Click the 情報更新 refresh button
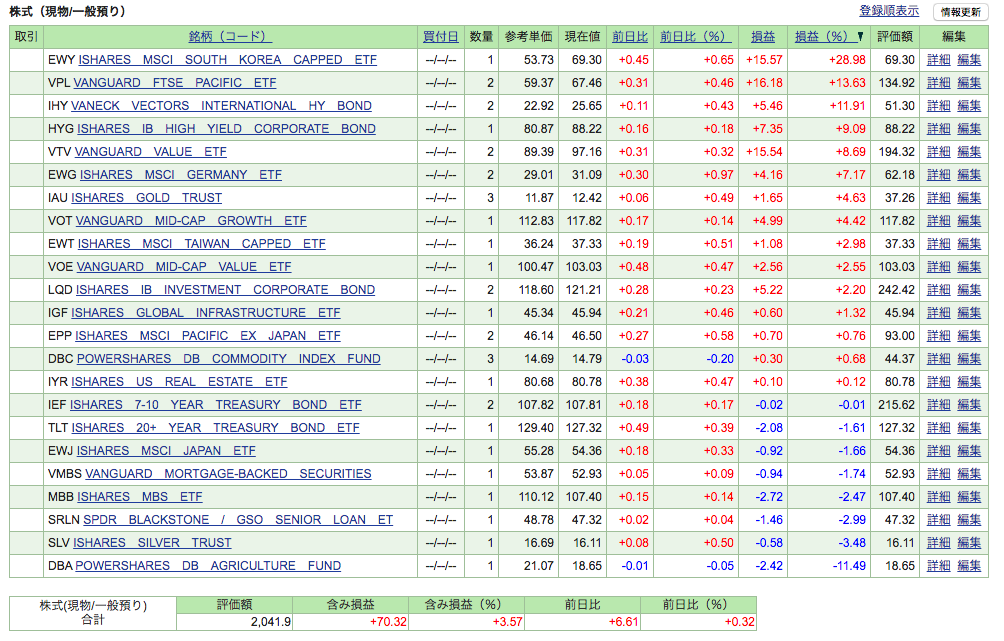1004x641 pixels. (960, 12)
